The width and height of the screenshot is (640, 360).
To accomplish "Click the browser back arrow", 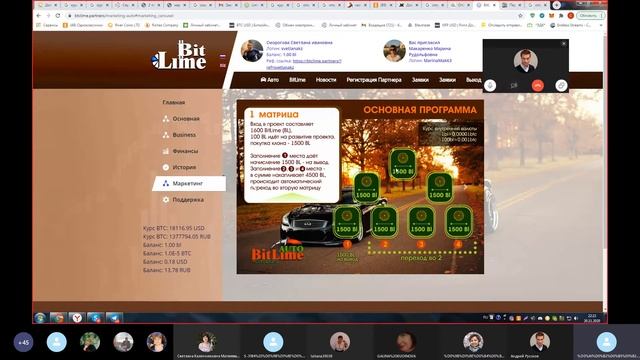I will point(39,16).
